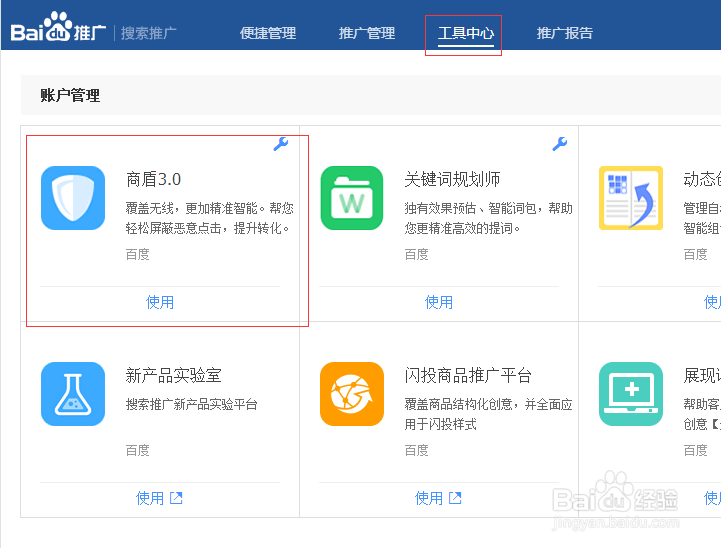Viewport: 721px width, 548px height.
Task: Click 百度 label under 新产品实验室
Action: click(137, 450)
